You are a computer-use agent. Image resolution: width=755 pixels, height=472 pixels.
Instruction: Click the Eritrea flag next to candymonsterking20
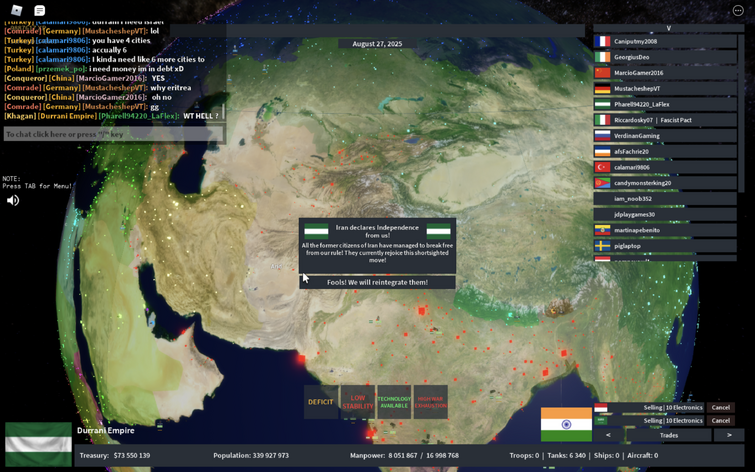click(x=602, y=183)
